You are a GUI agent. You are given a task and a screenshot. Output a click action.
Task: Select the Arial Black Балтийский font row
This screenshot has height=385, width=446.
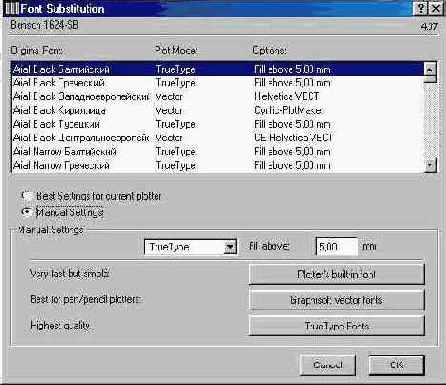(x=217, y=69)
